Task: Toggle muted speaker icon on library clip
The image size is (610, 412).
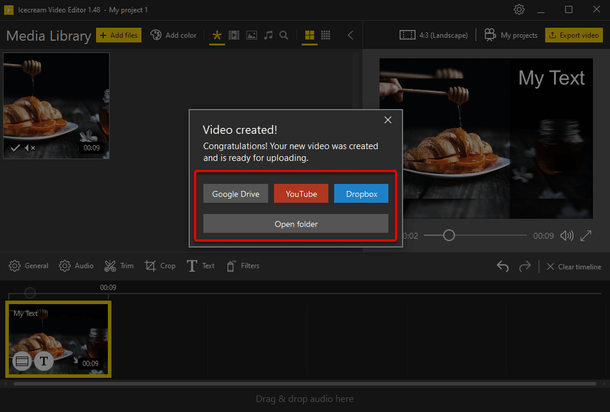Action: [30, 148]
